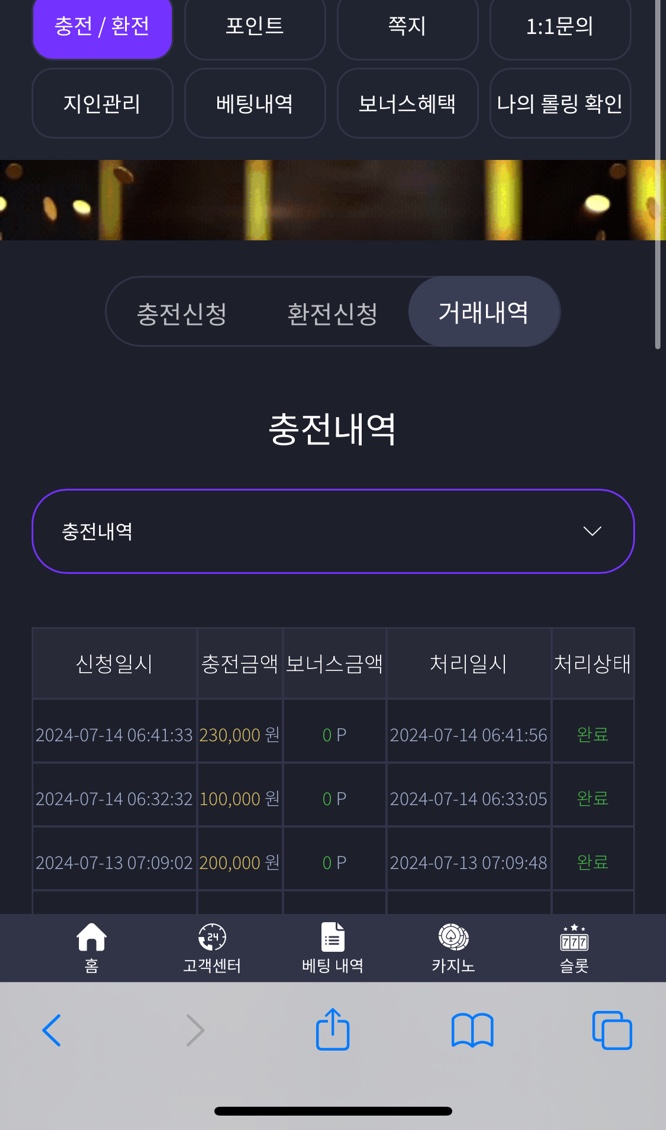Tap the 홈 home icon

click(92, 938)
